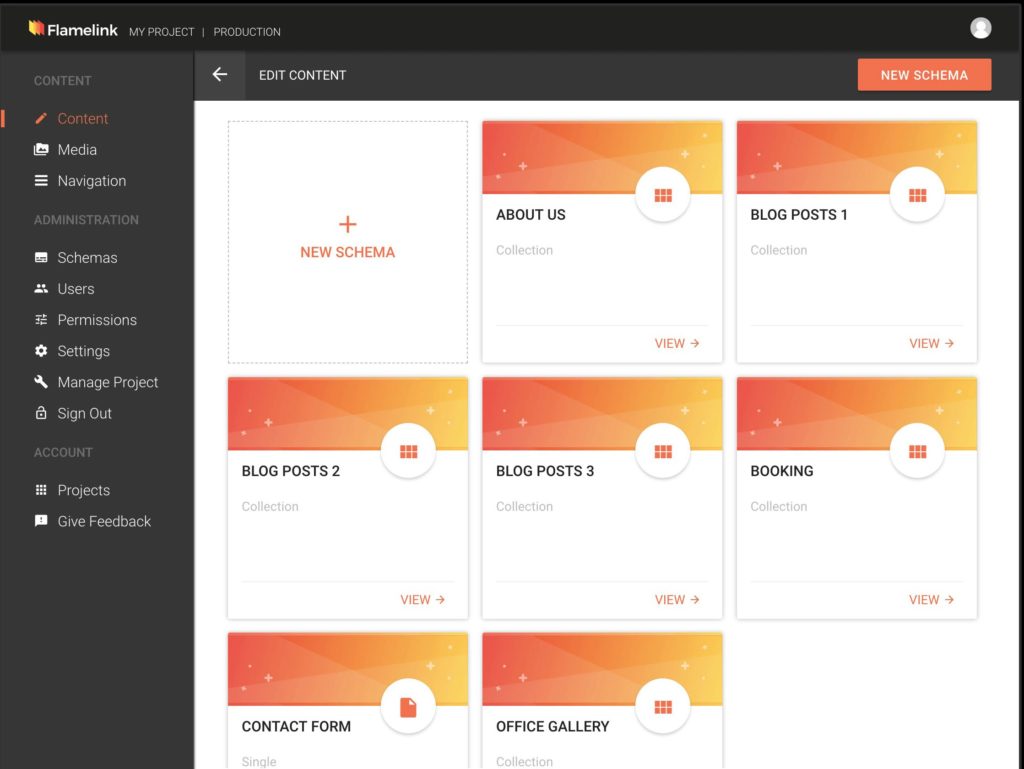Open the Permissions page

97,320
